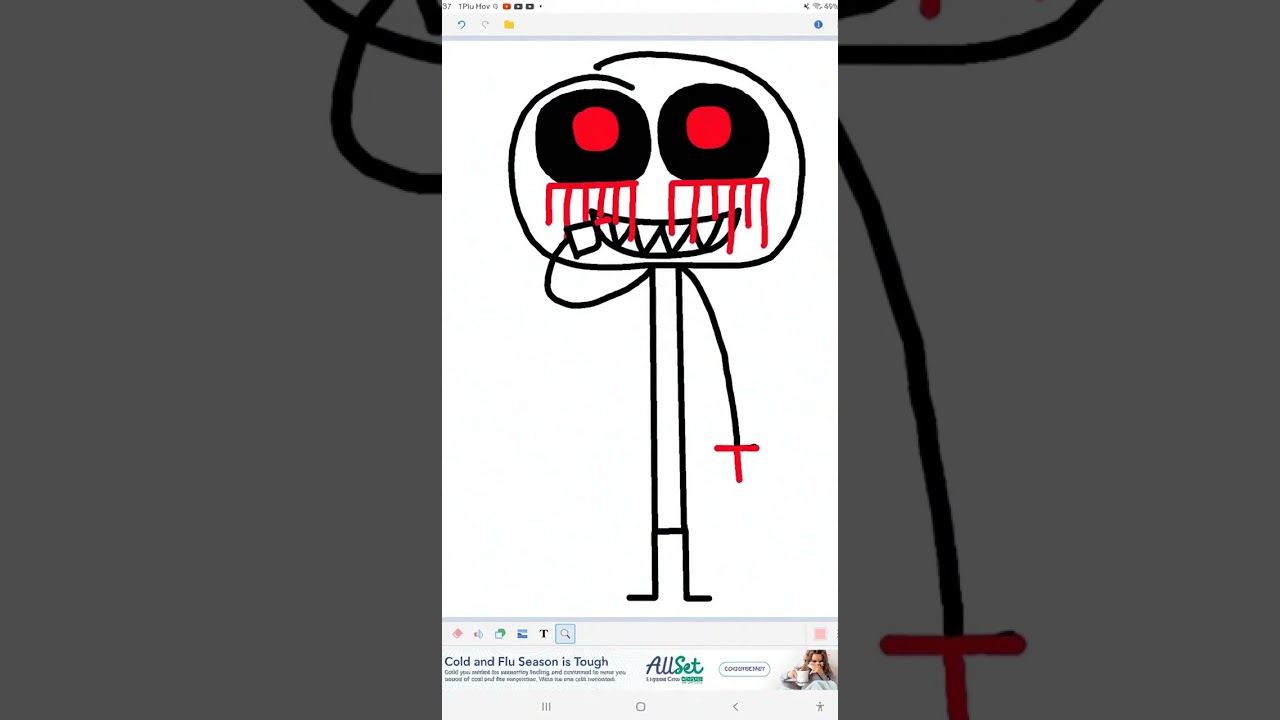
Task: Tap the left red eye pupil on drawing
Action: tap(596, 130)
